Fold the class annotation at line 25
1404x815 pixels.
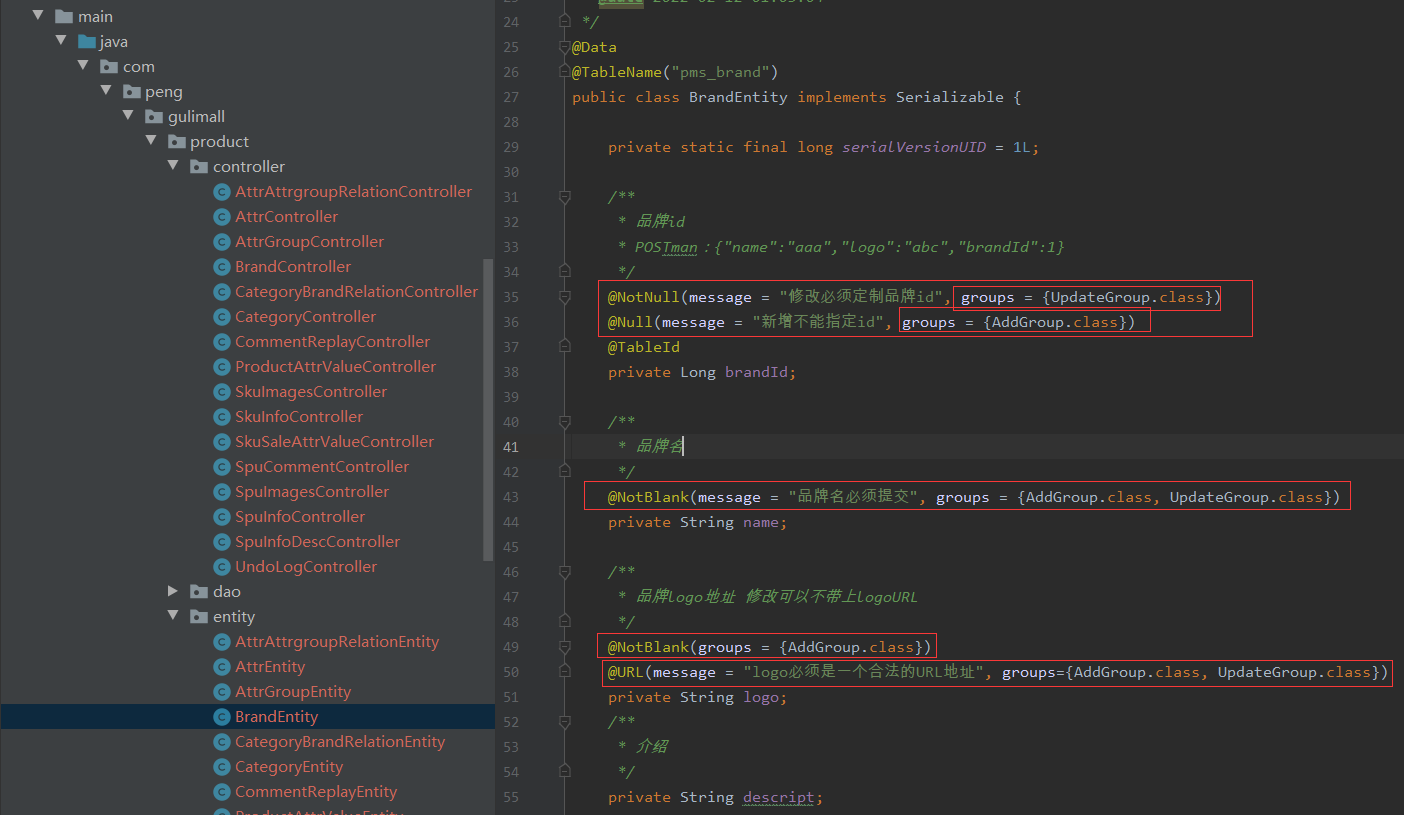coord(565,47)
